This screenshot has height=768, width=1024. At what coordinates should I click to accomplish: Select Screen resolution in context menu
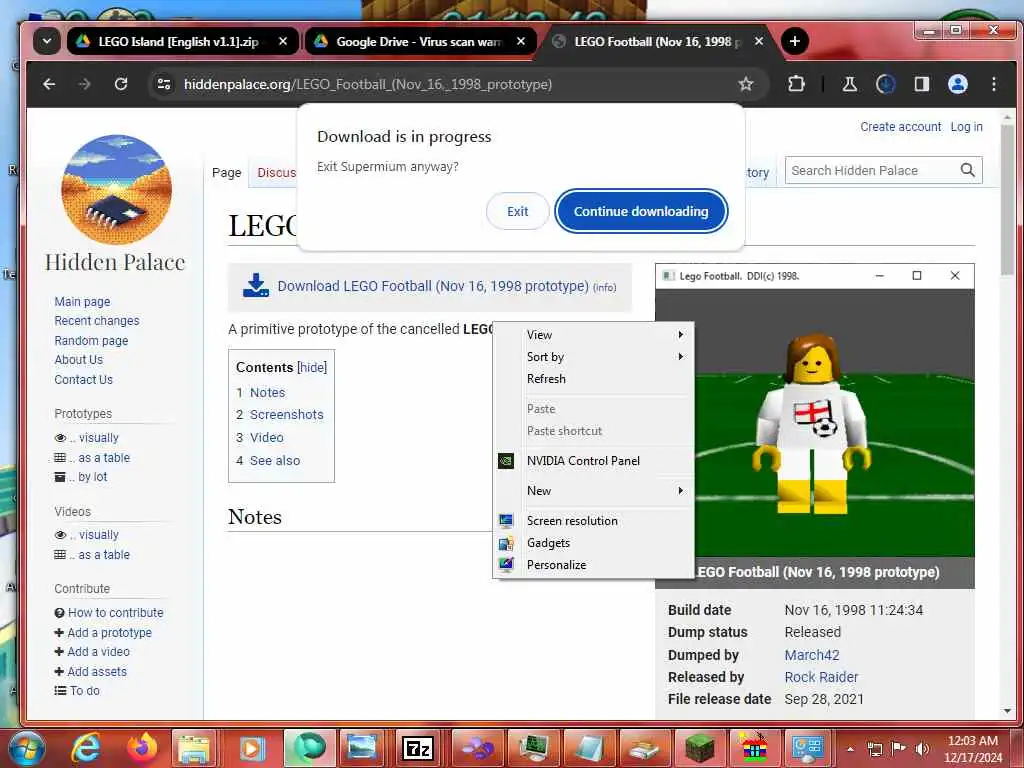[594, 520]
